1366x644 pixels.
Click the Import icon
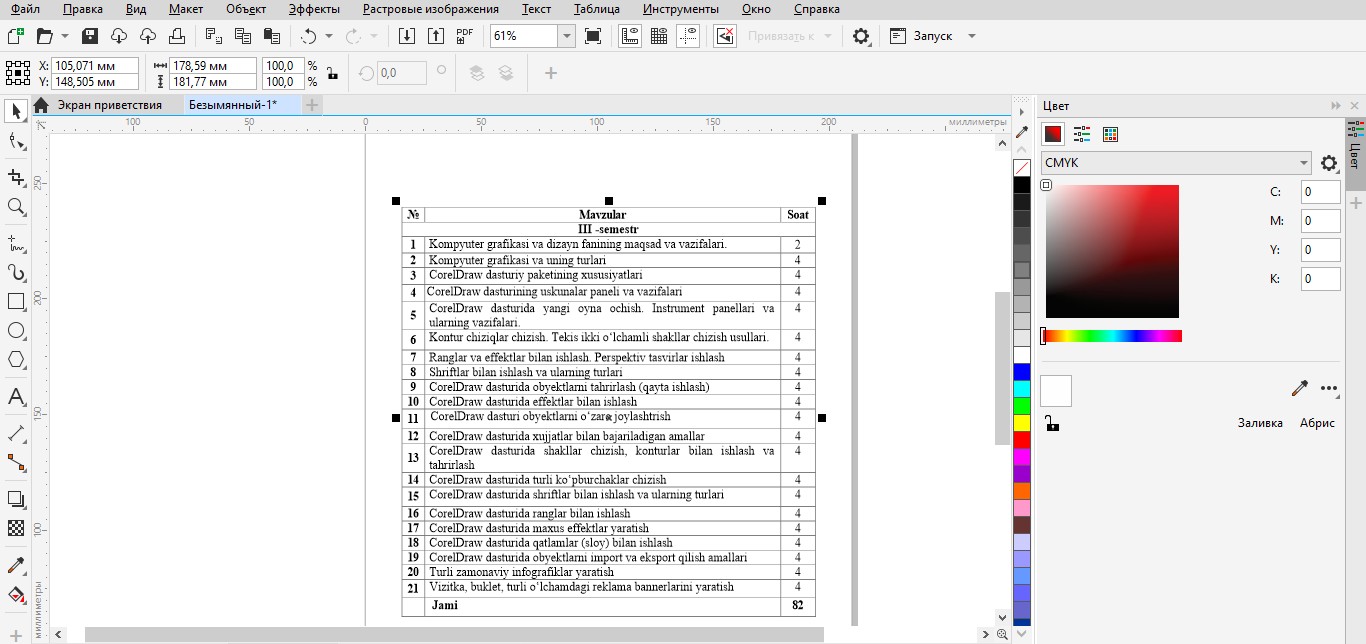[x=407, y=36]
